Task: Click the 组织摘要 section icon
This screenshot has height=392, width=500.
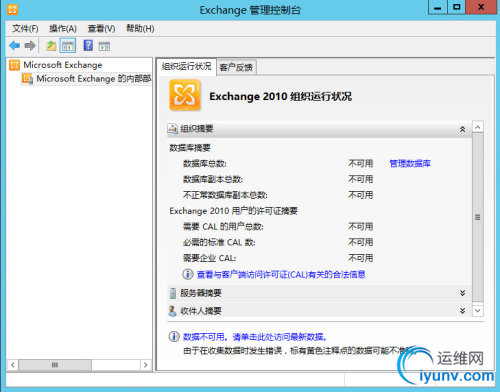Action: point(172,128)
